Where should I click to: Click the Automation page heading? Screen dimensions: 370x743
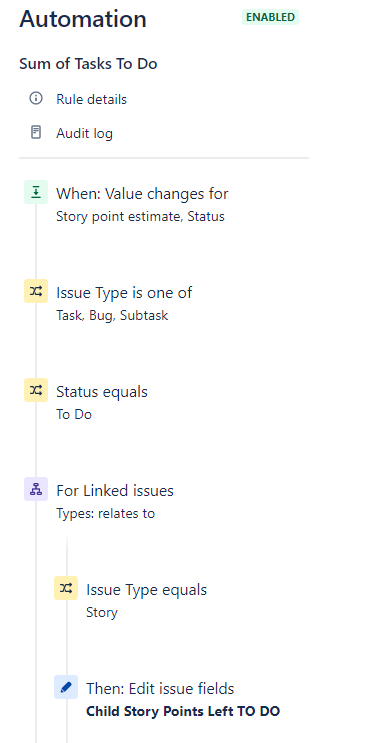(83, 19)
